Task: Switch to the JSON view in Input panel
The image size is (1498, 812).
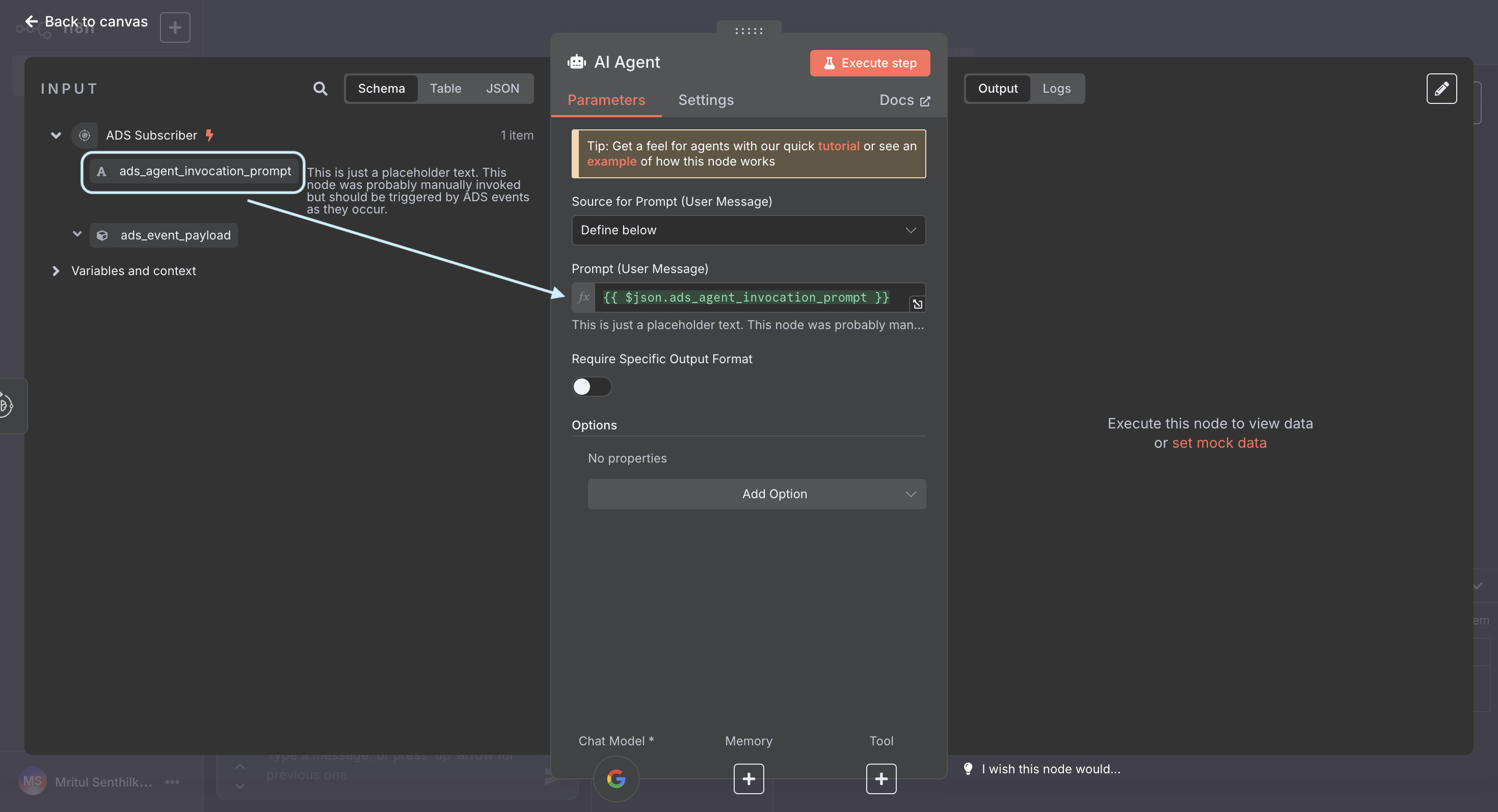Action: pyautogui.click(x=503, y=88)
